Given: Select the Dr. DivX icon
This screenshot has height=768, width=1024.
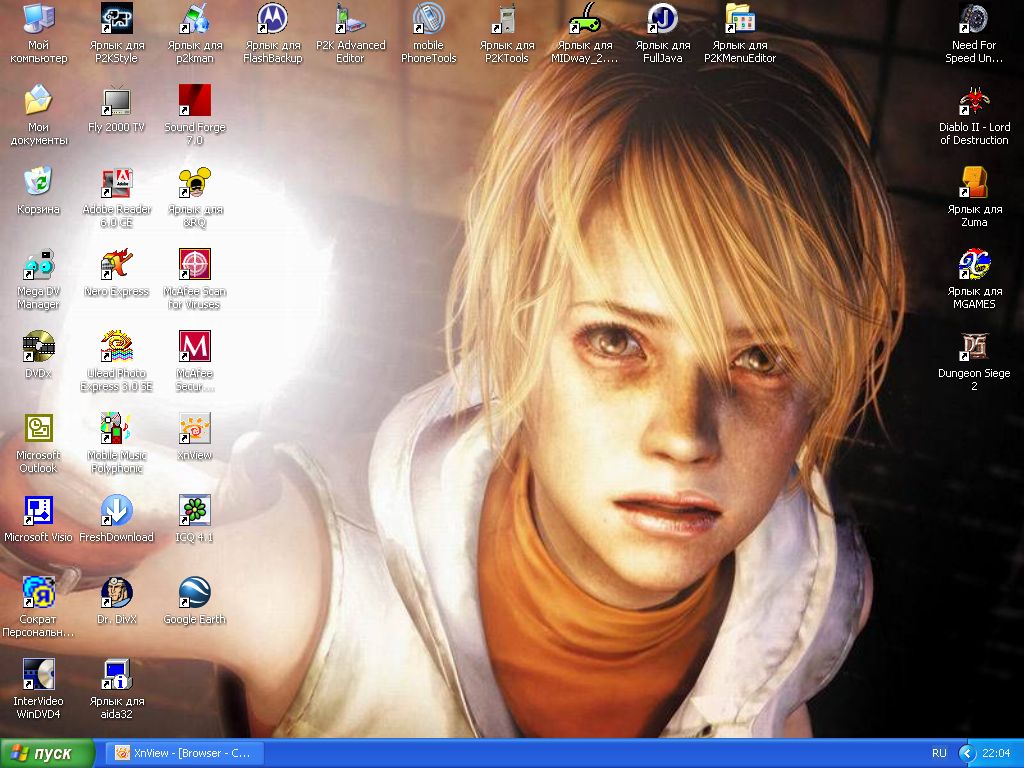Looking at the screenshot, I should (x=116, y=592).
